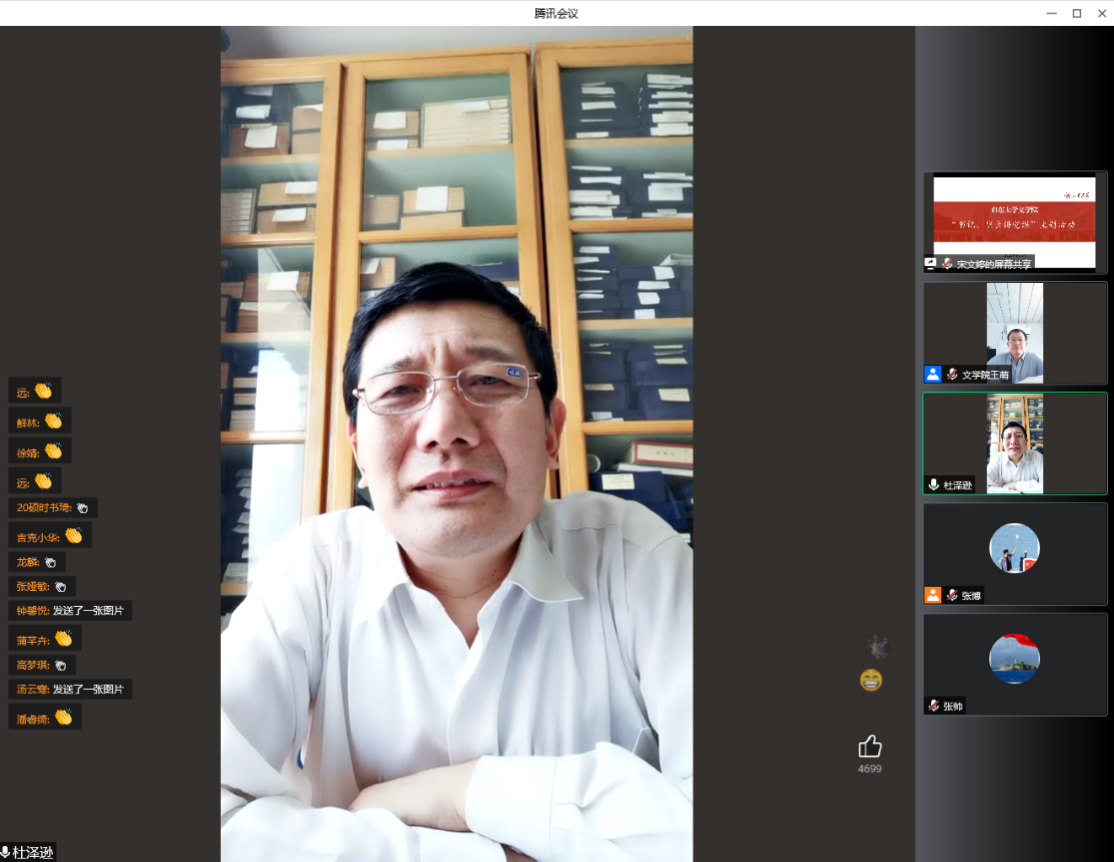Open 钟馨悦's sent image chat message
This screenshot has height=862, width=1114.
pos(70,611)
